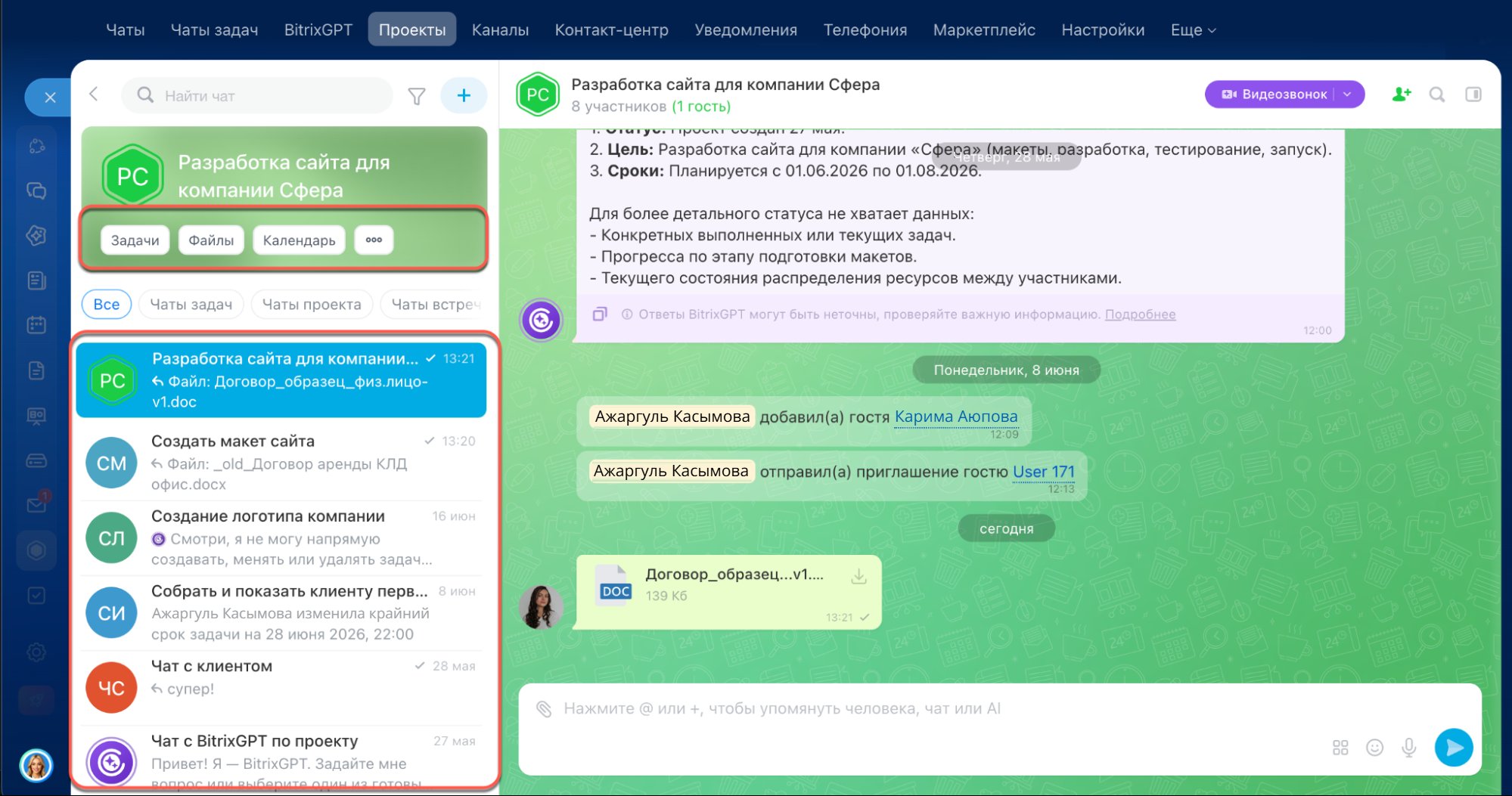
Task: Open the Договор_образец DOC attachment
Action: click(728, 593)
